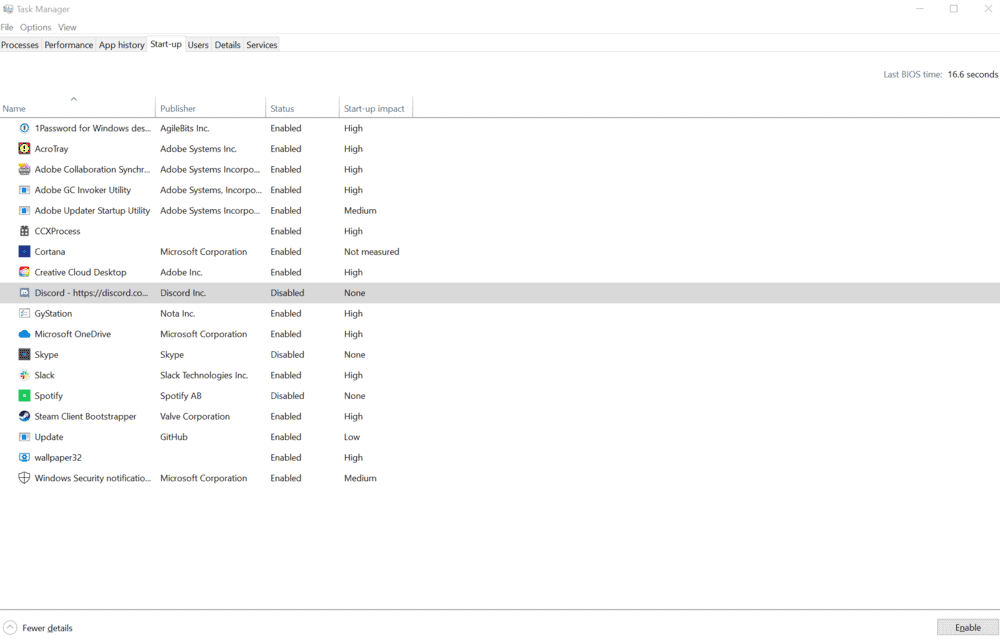Switch to the Users tab
The image size is (1000, 639).
tap(198, 45)
